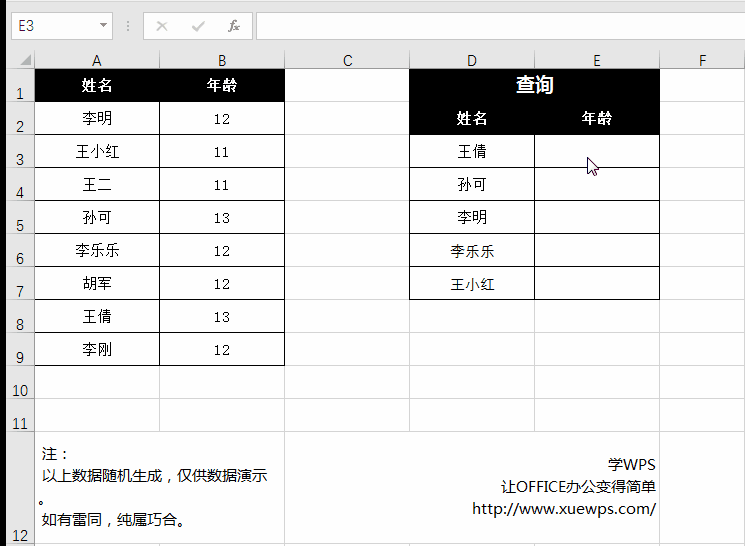
Task: Click the http://www.xuewps.com/ text
Action: [564, 509]
